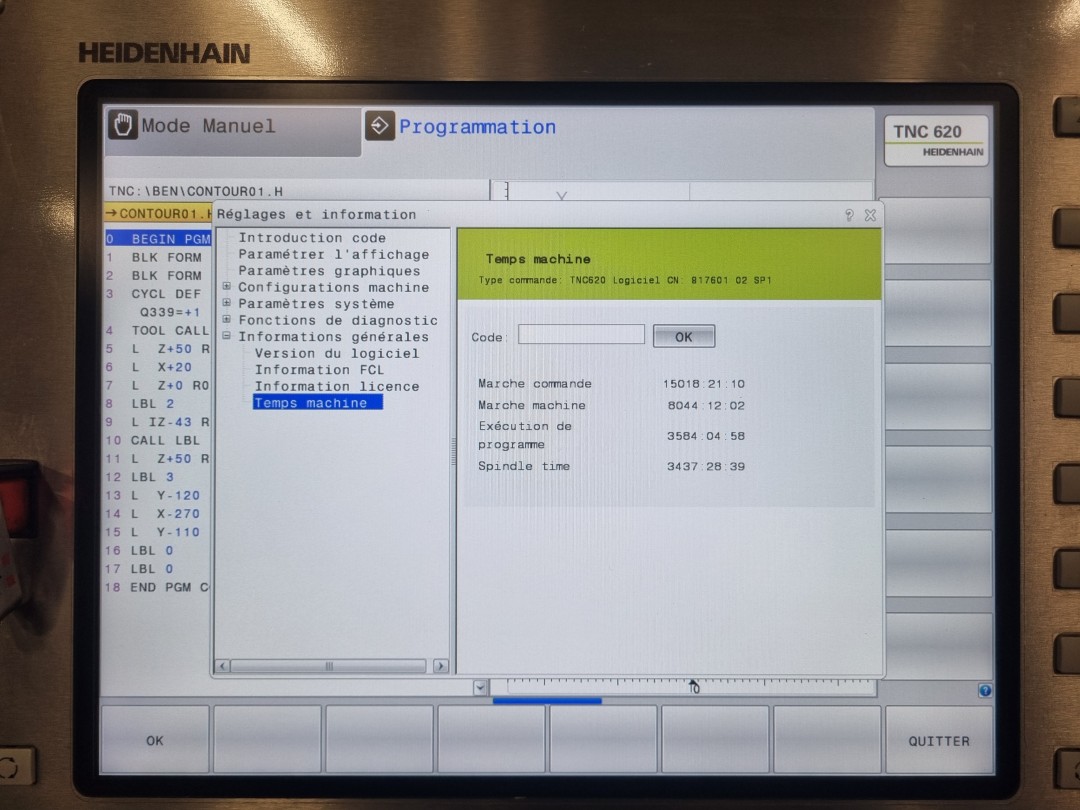This screenshot has width=1080, height=810.
Task: Expand the Configurations machine tree node
Action: click(x=227, y=287)
